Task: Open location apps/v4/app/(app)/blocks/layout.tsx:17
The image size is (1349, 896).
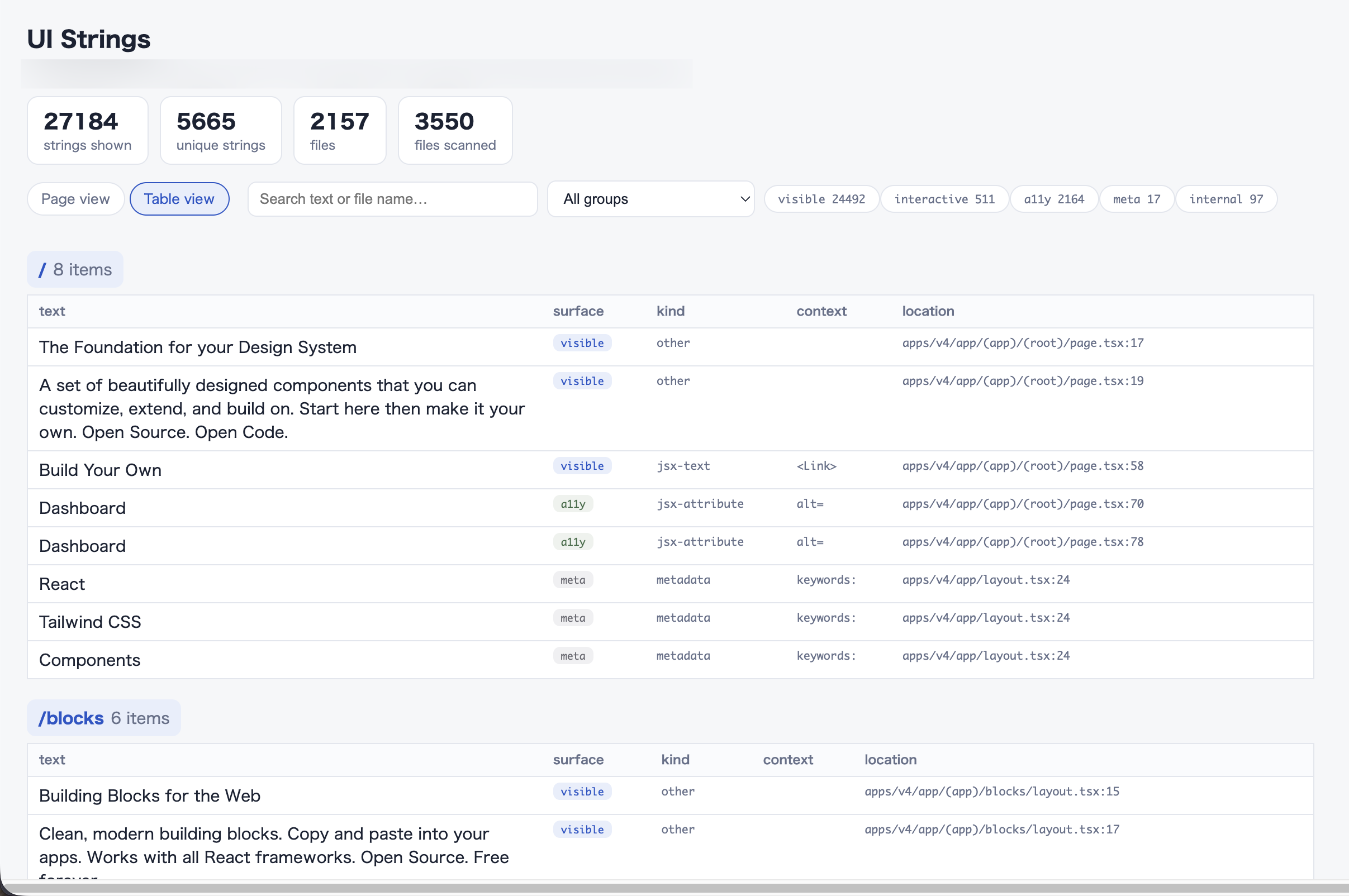Action: [x=992, y=829]
